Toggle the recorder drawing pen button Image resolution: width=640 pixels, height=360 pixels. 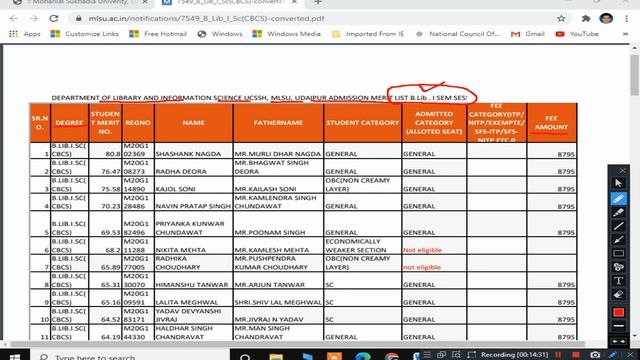[x=613, y=355]
